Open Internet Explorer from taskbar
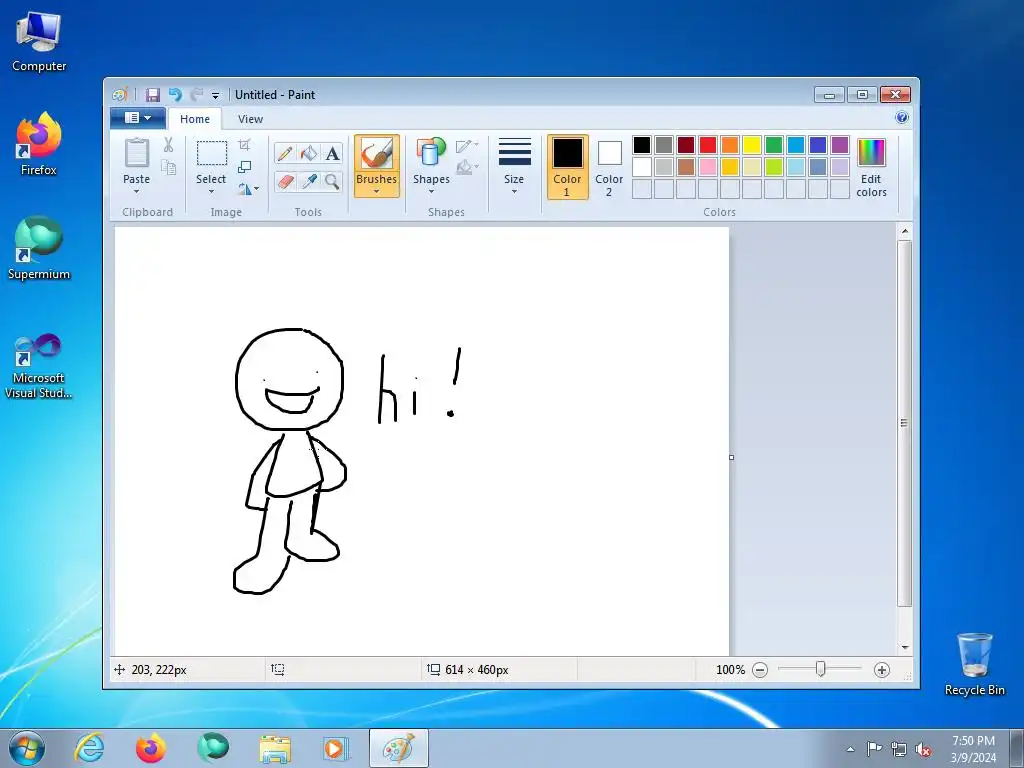1024x768 pixels. [x=89, y=748]
